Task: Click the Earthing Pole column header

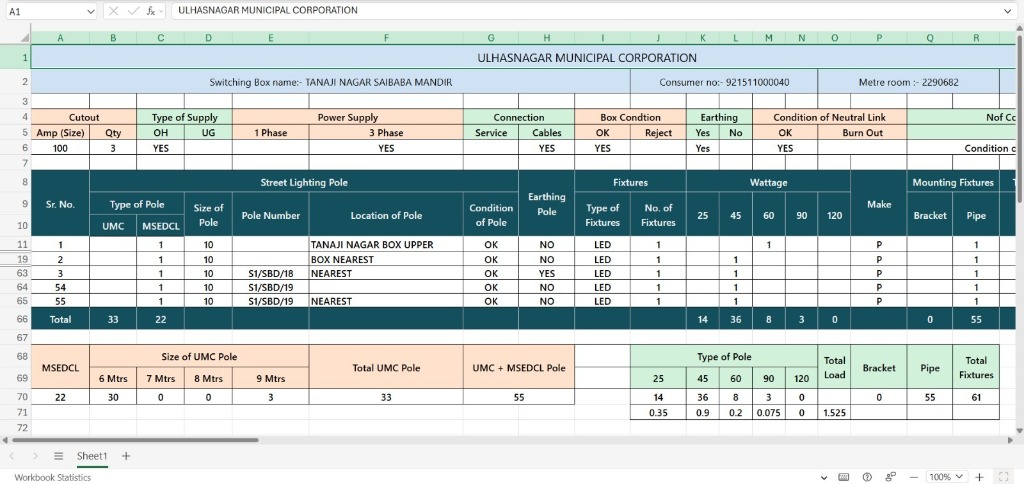Action: tap(547, 203)
